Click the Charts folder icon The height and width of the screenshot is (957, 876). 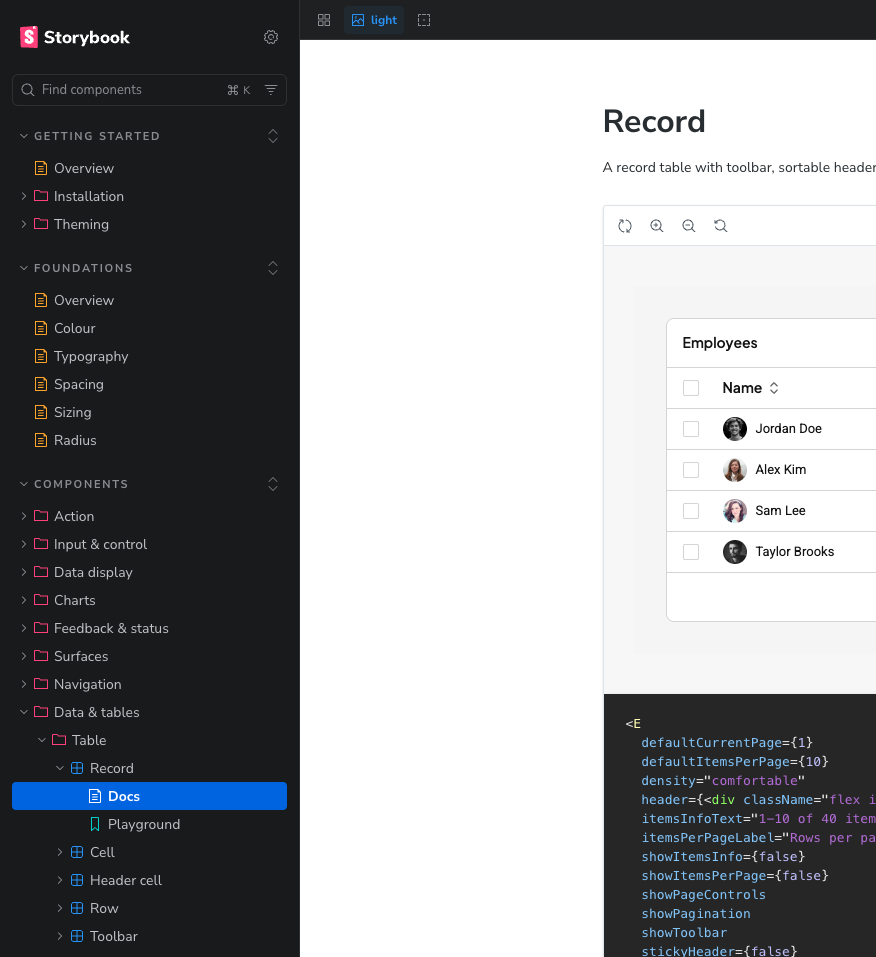(x=41, y=600)
